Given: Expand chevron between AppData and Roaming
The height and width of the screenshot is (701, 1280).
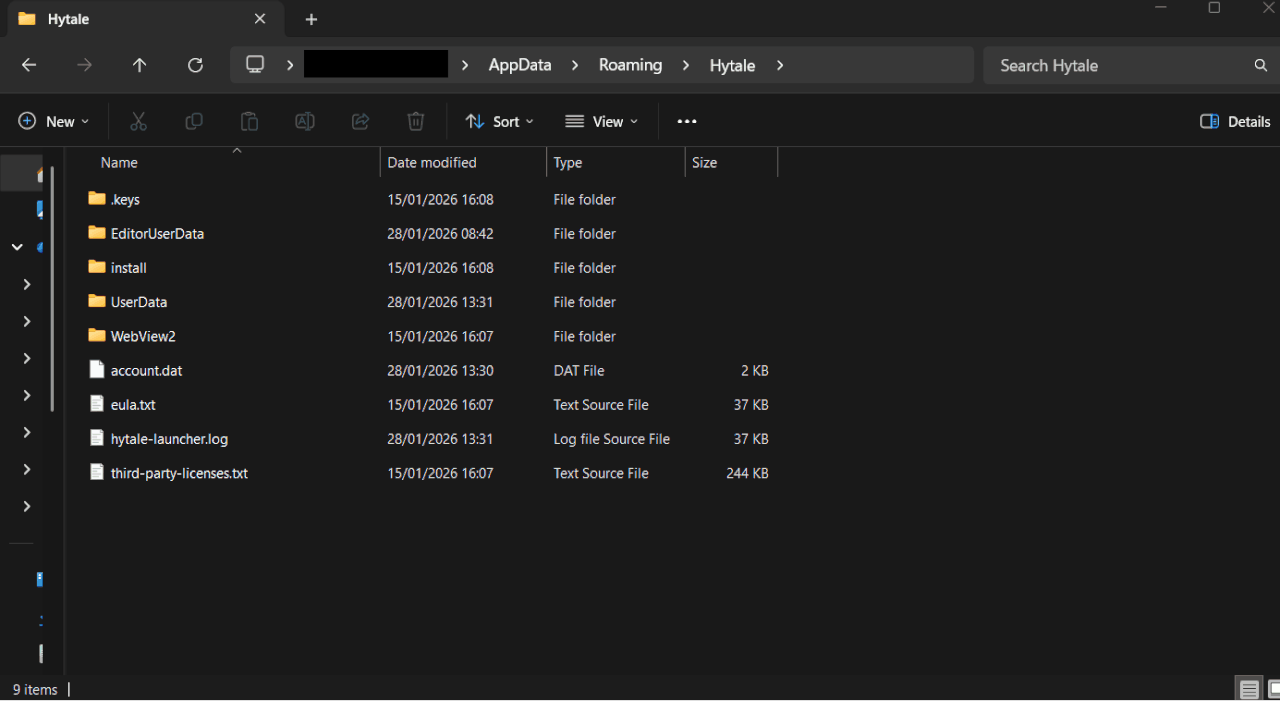Looking at the screenshot, I should point(575,65).
